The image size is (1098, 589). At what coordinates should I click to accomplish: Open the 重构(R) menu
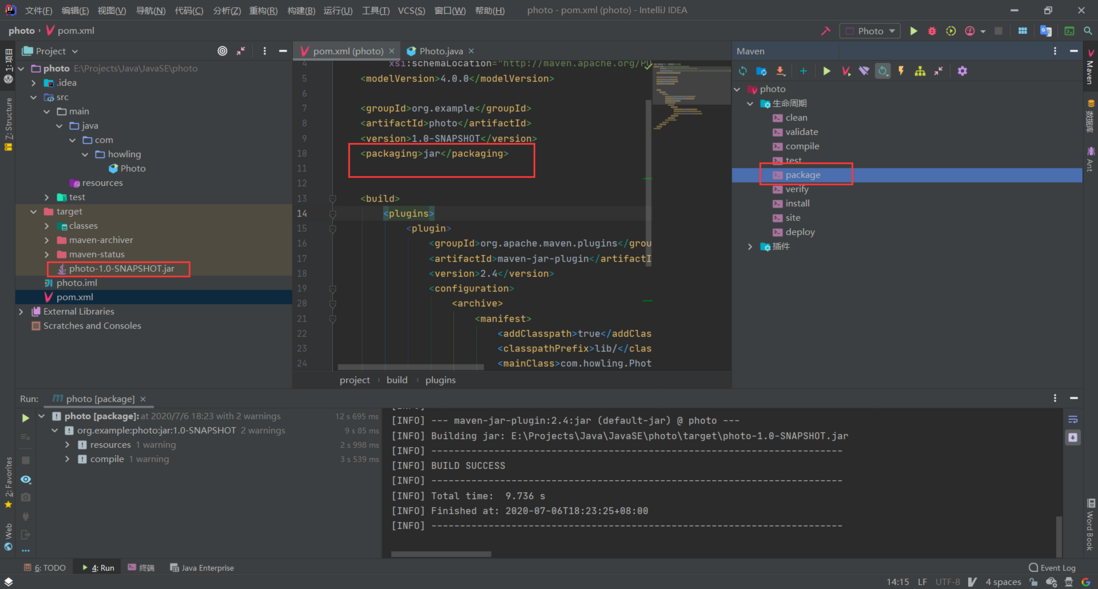(x=263, y=11)
